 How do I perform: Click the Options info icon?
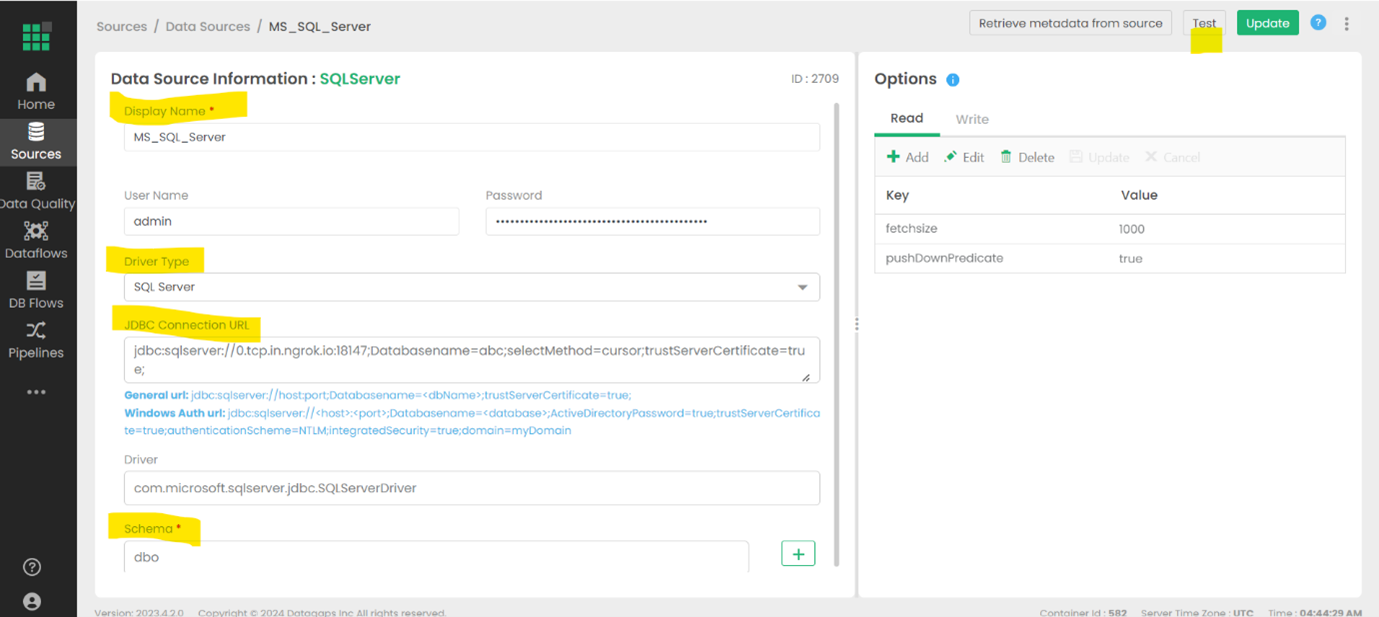[x=953, y=80]
